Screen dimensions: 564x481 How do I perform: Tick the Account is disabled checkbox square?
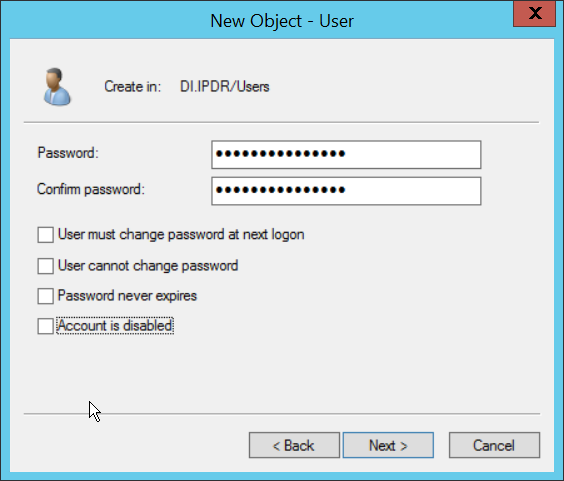coord(46,326)
